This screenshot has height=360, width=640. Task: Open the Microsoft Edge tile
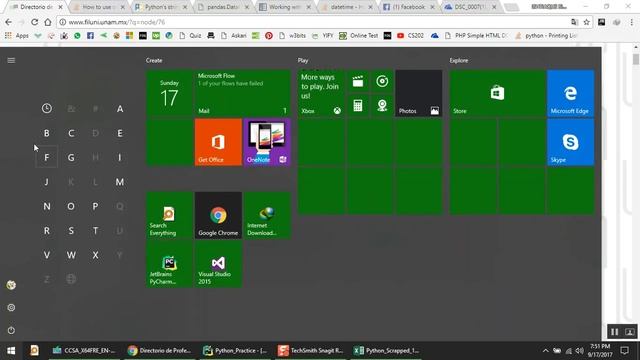(570, 93)
